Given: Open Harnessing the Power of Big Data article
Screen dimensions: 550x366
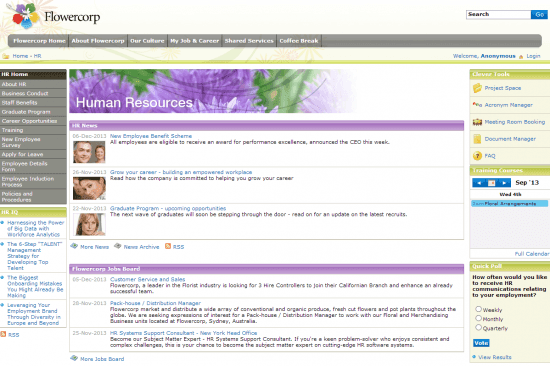Looking at the screenshot, I should tap(35, 228).
